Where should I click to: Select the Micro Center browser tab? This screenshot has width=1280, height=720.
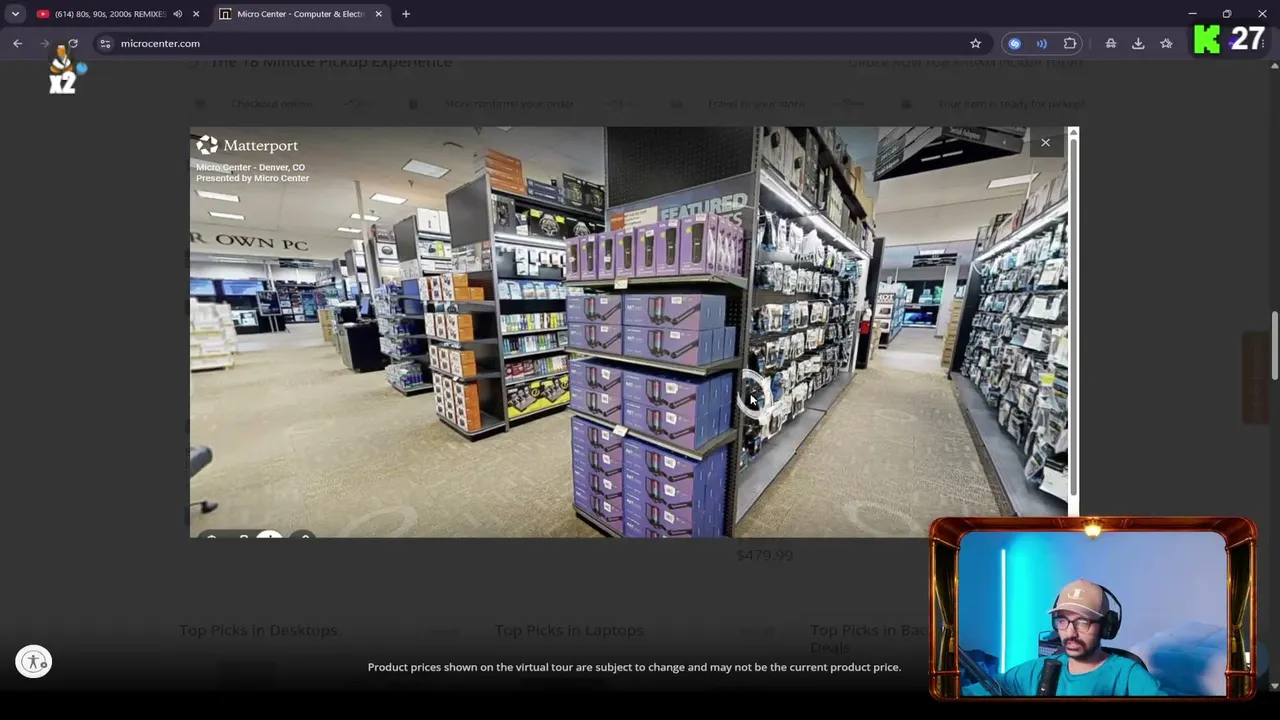coord(300,14)
